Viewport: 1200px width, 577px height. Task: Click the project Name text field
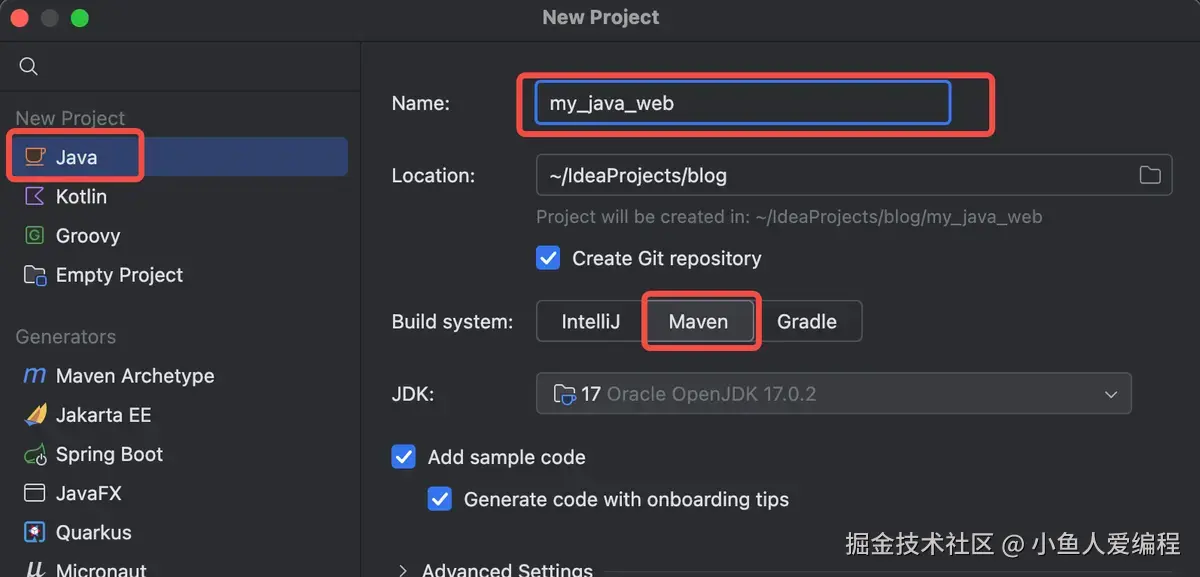coord(742,103)
